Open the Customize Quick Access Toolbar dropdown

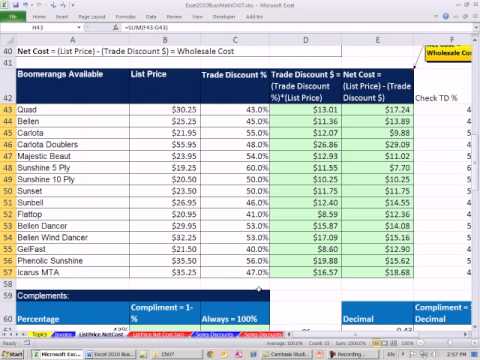(73, 5)
